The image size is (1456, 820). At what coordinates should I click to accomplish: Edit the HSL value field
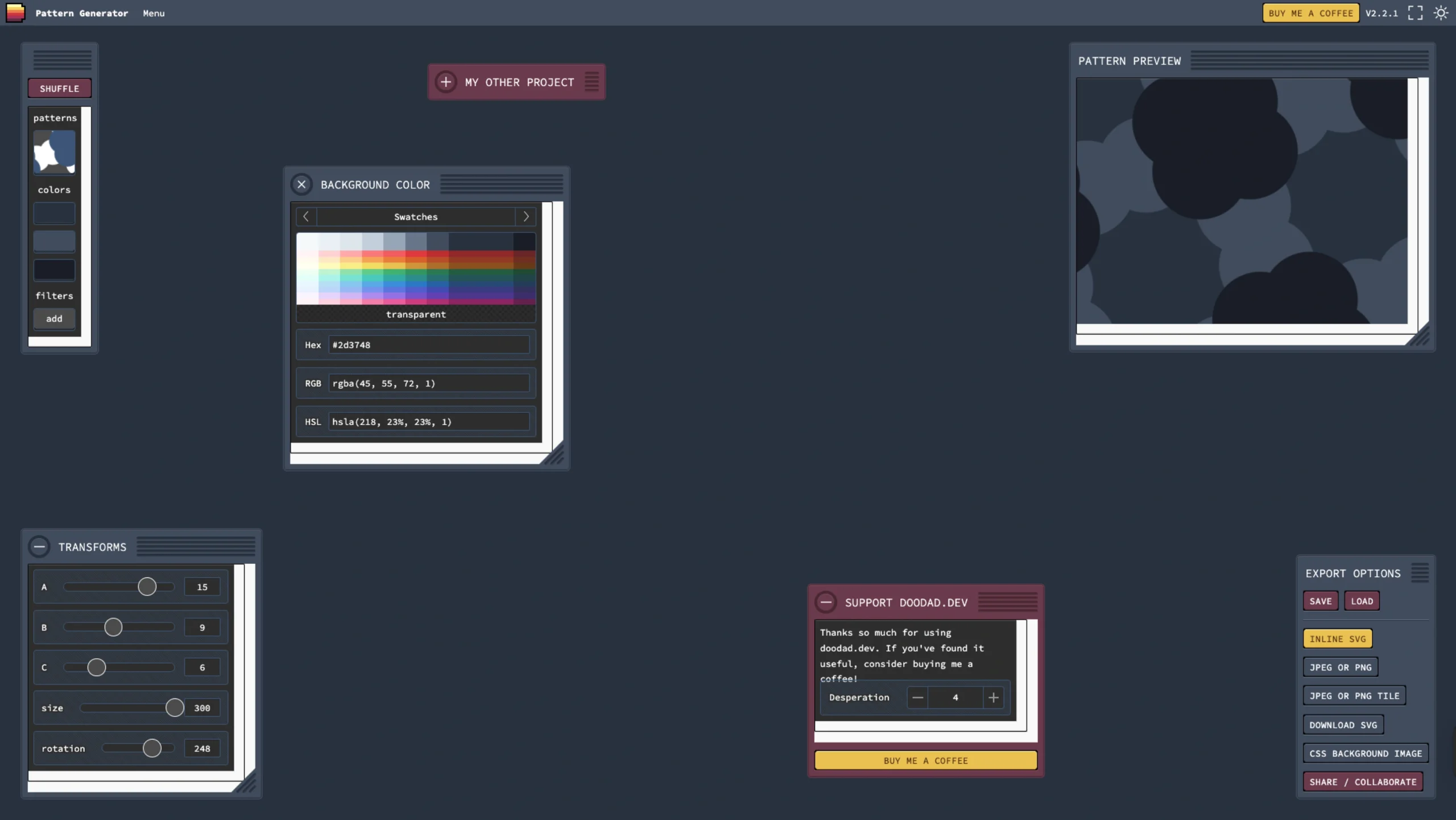click(x=429, y=422)
